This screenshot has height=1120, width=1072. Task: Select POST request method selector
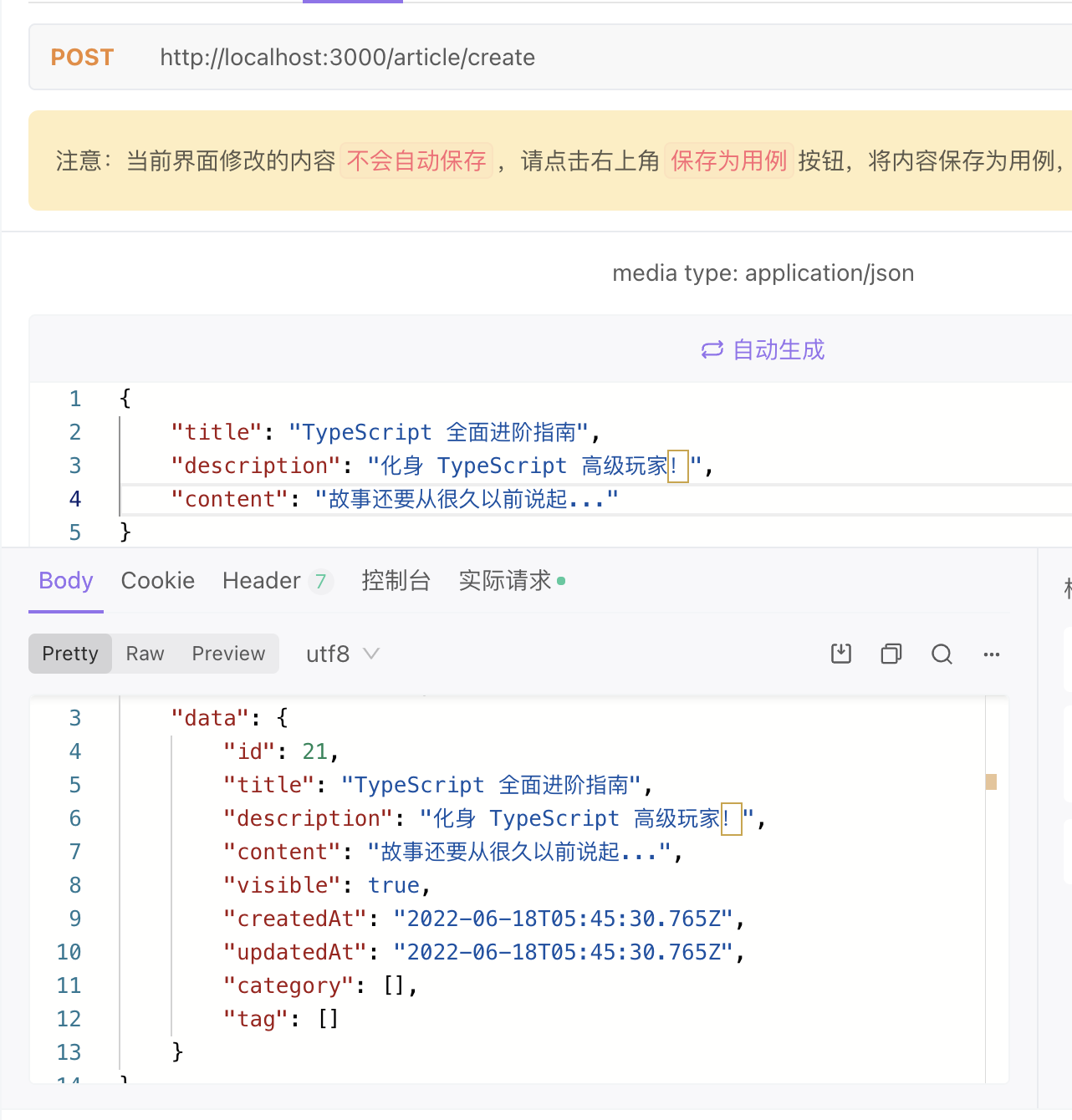click(x=82, y=57)
